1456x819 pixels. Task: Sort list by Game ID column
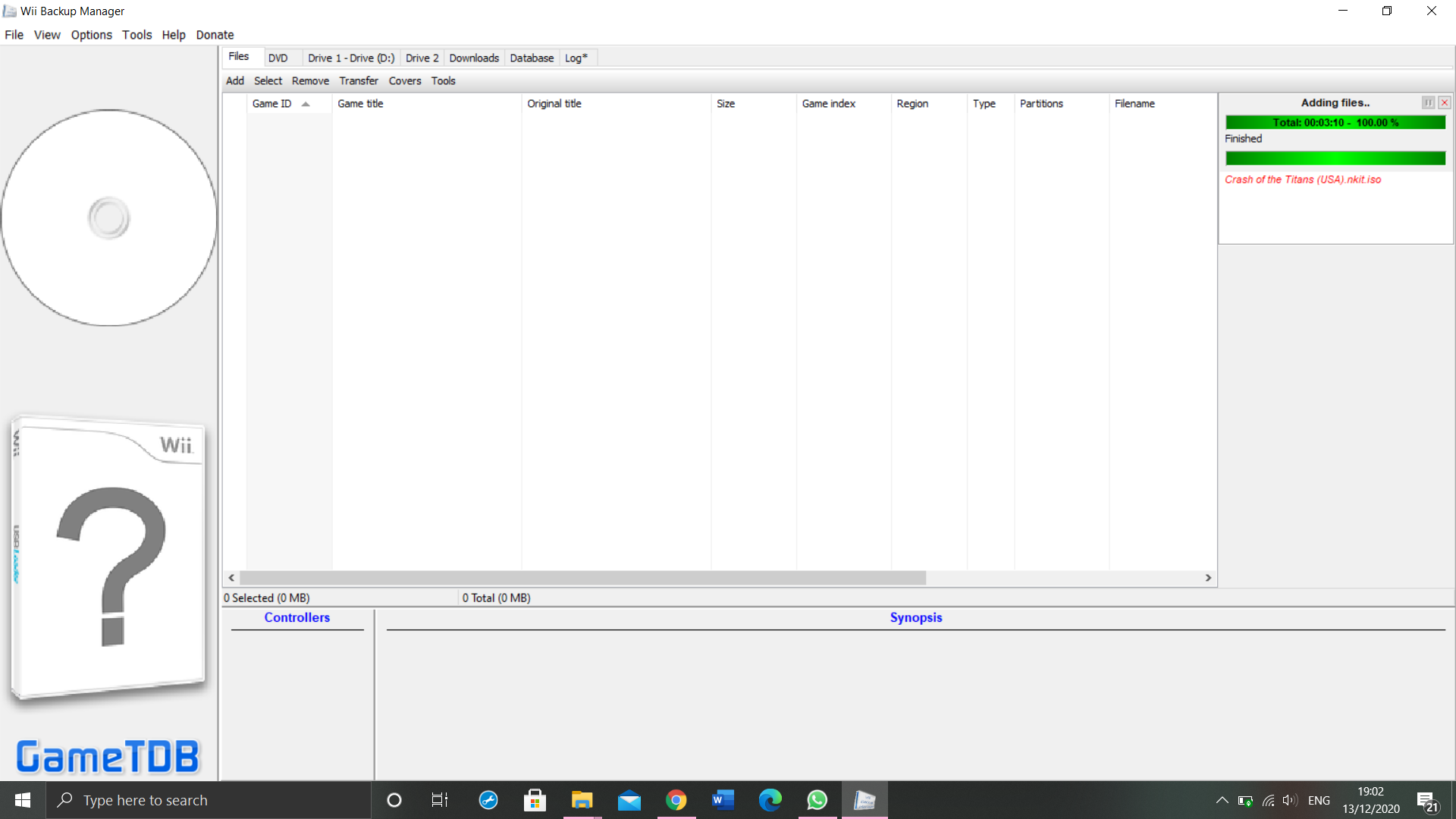(x=289, y=104)
